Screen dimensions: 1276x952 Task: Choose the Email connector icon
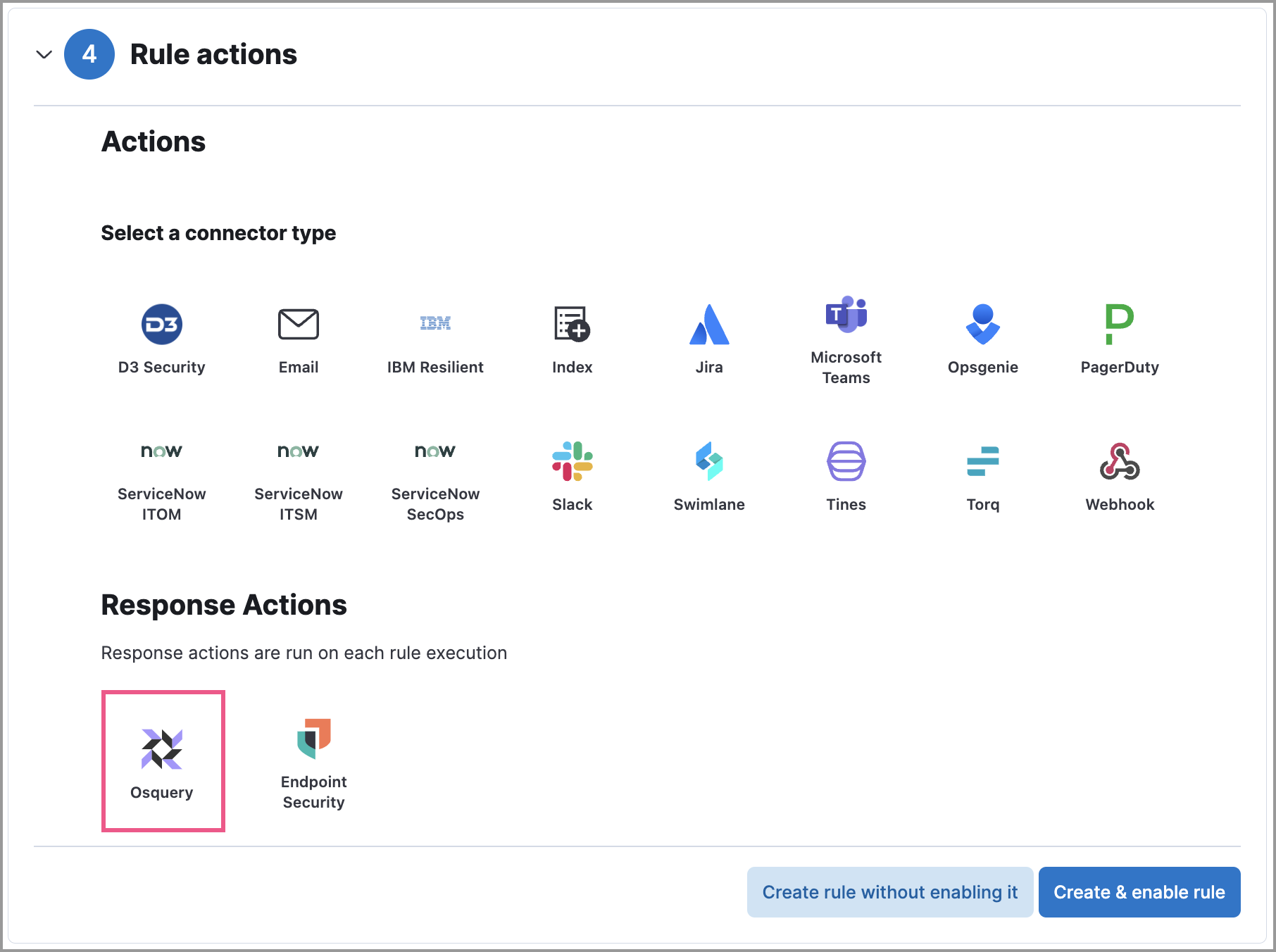tap(298, 339)
